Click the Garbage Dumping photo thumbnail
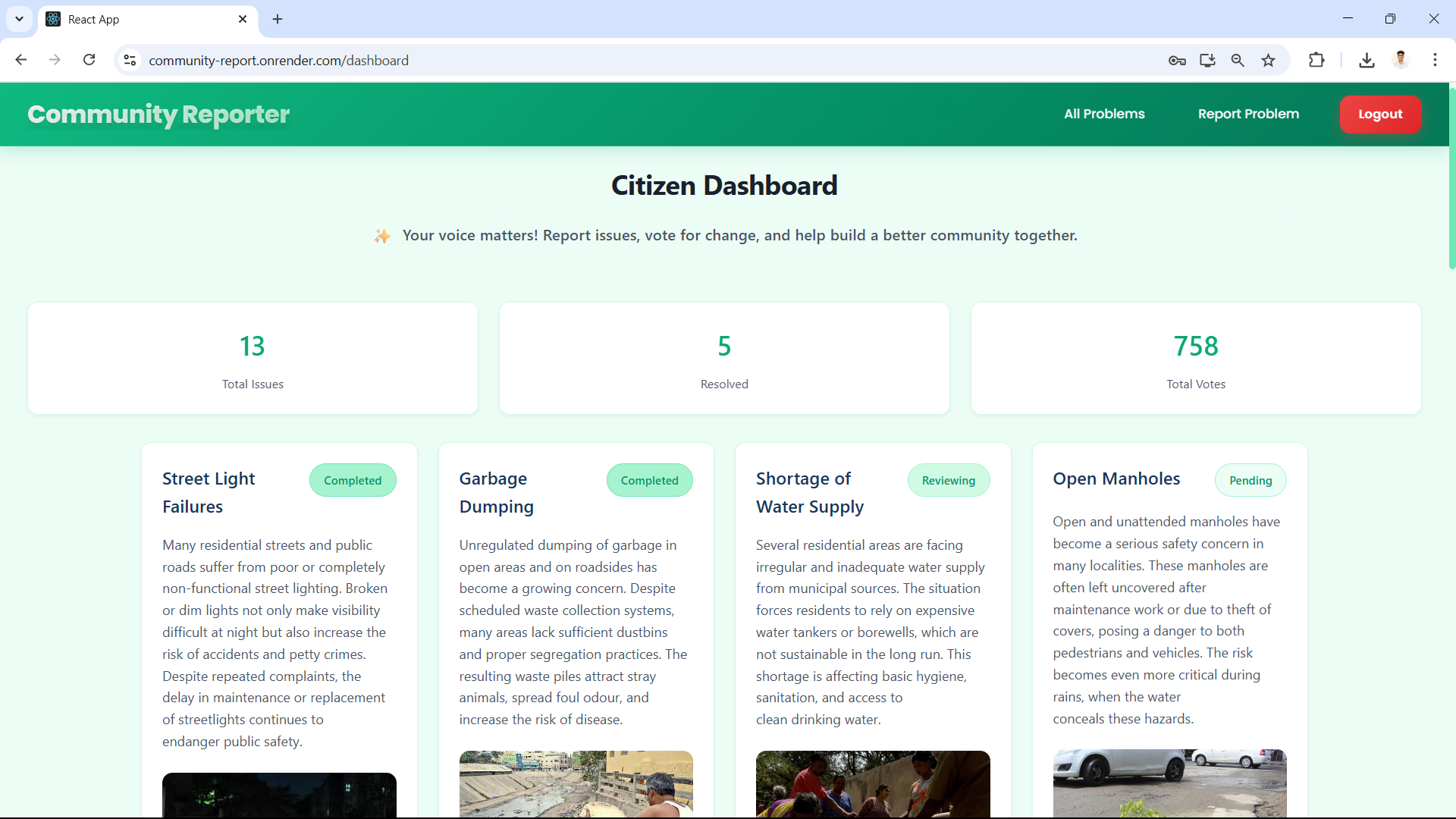 (576, 783)
